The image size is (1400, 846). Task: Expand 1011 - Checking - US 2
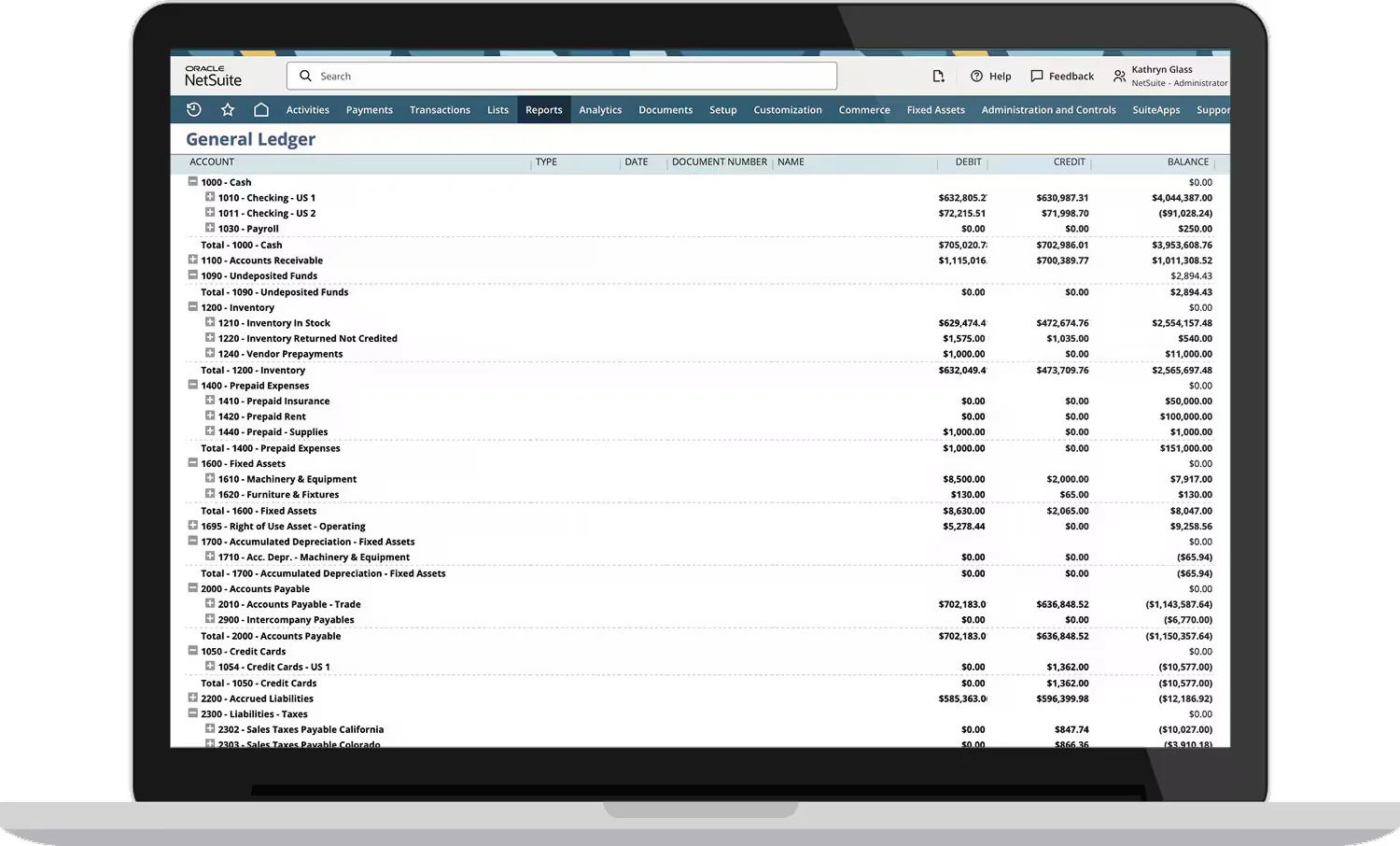coord(210,212)
